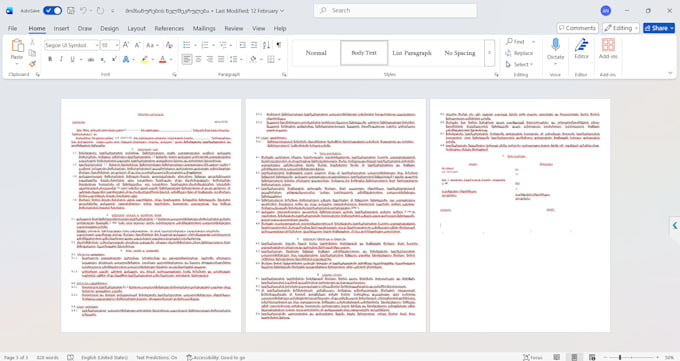
Task: Click the Save icon in title bar
Action: (x=71, y=10)
